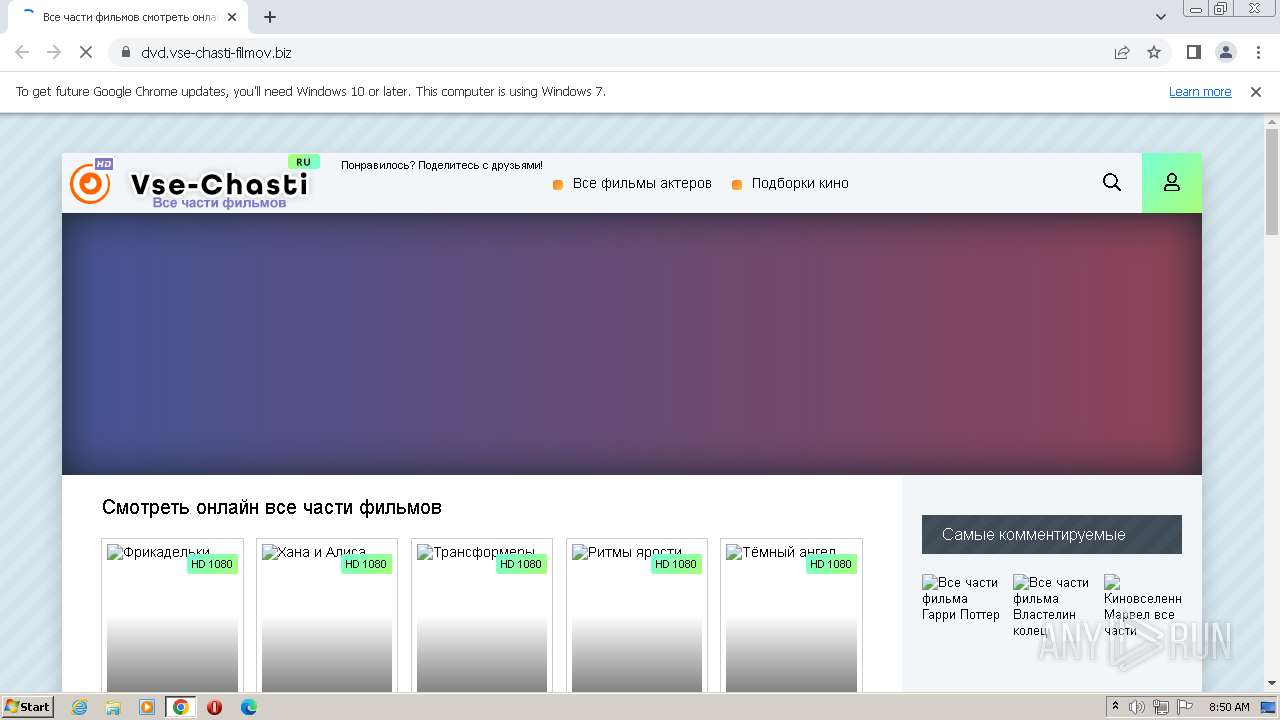Share this page icon in address bar

[x=1122, y=52]
